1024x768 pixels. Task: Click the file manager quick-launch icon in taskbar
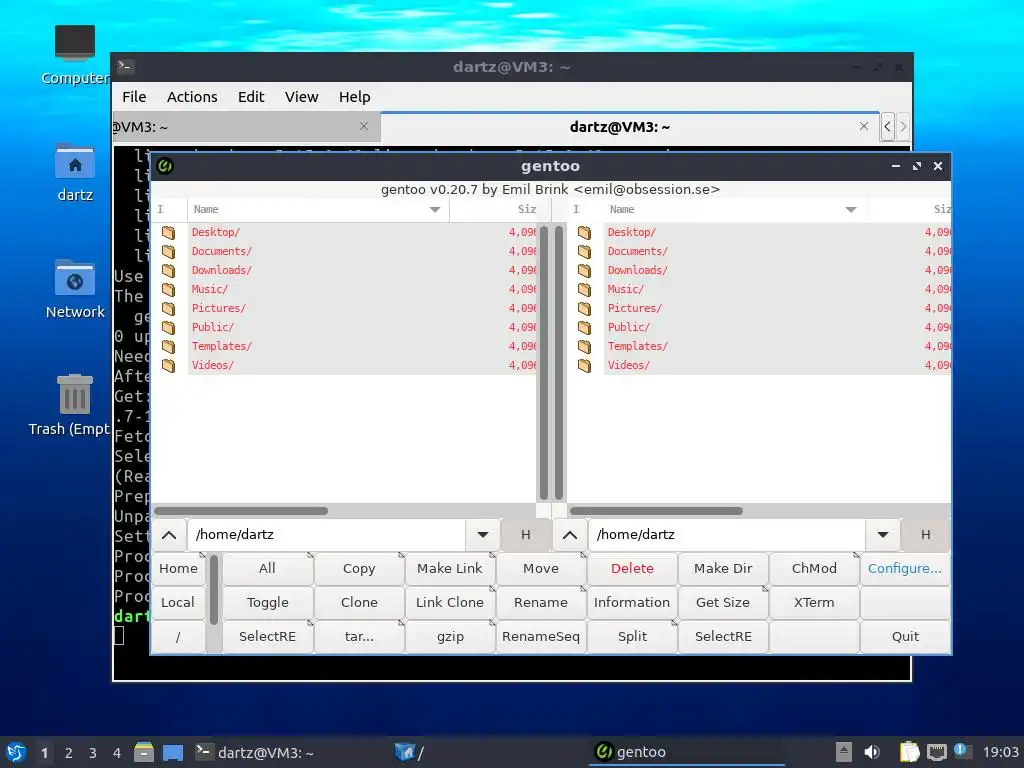pyautogui.click(x=144, y=752)
